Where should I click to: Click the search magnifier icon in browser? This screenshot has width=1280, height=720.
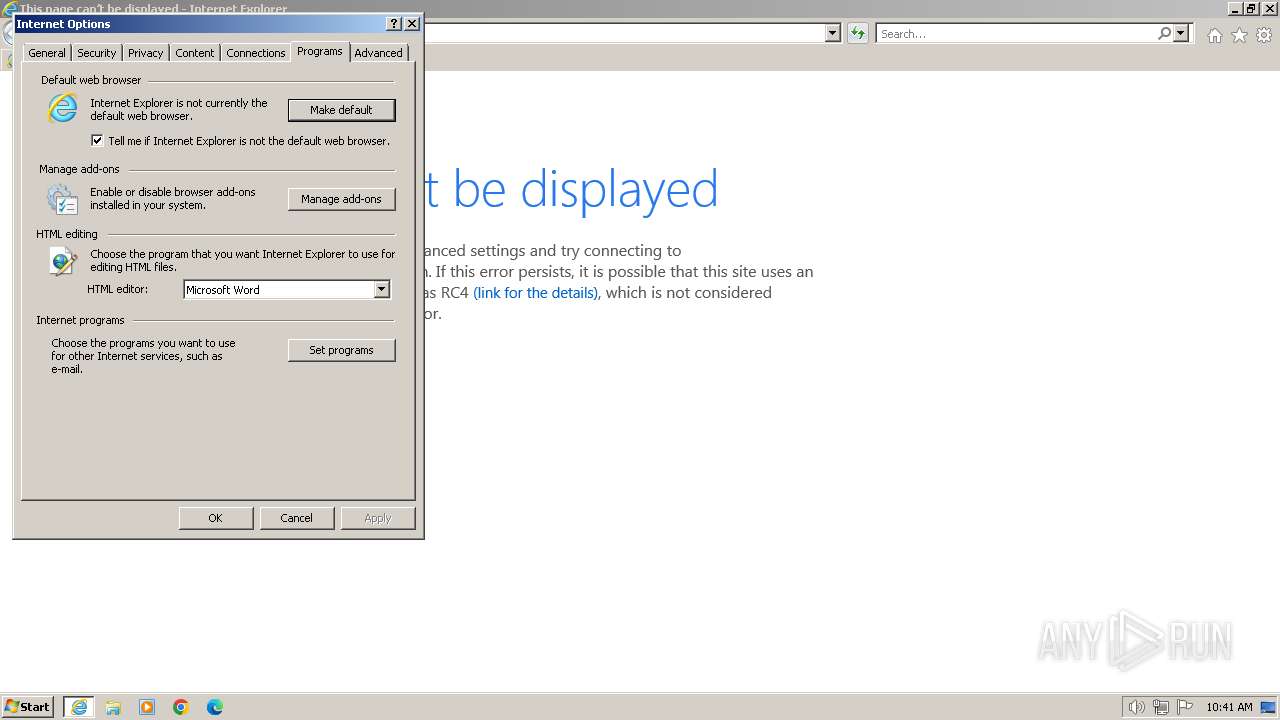click(x=1164, y=34)
